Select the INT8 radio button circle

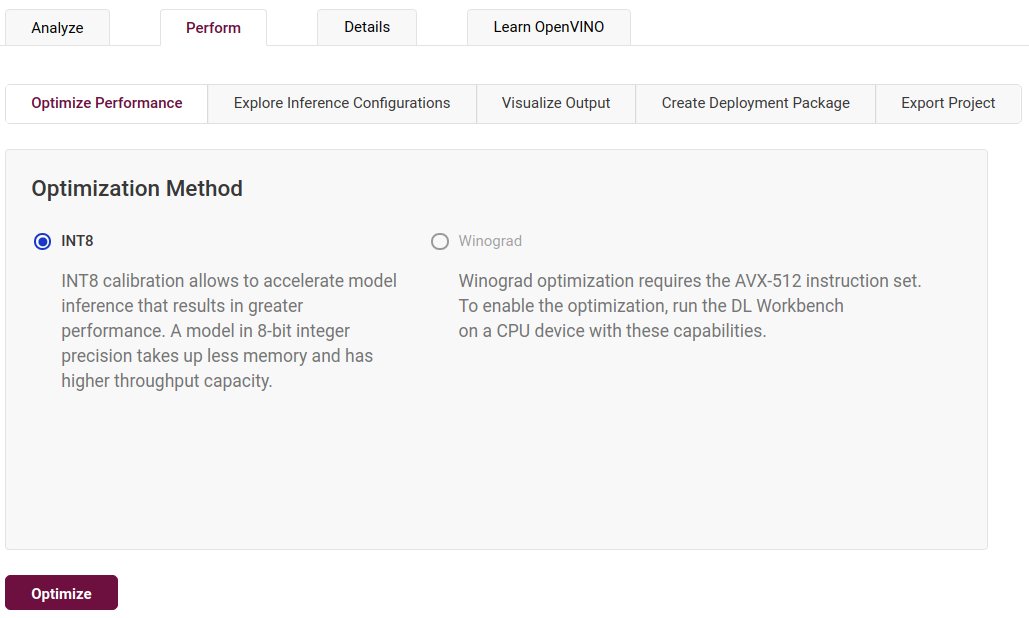[x=42, y=241]
